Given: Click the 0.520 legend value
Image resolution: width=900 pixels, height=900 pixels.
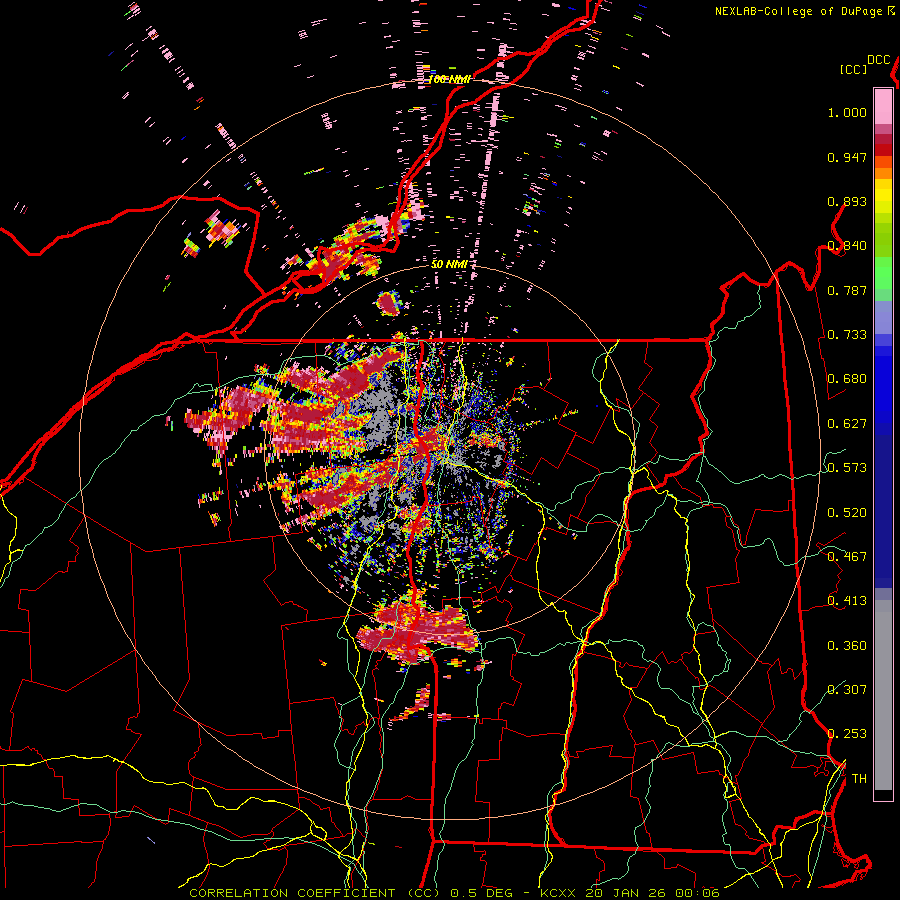Looking at the screenshot, I should tap(847, 512).
